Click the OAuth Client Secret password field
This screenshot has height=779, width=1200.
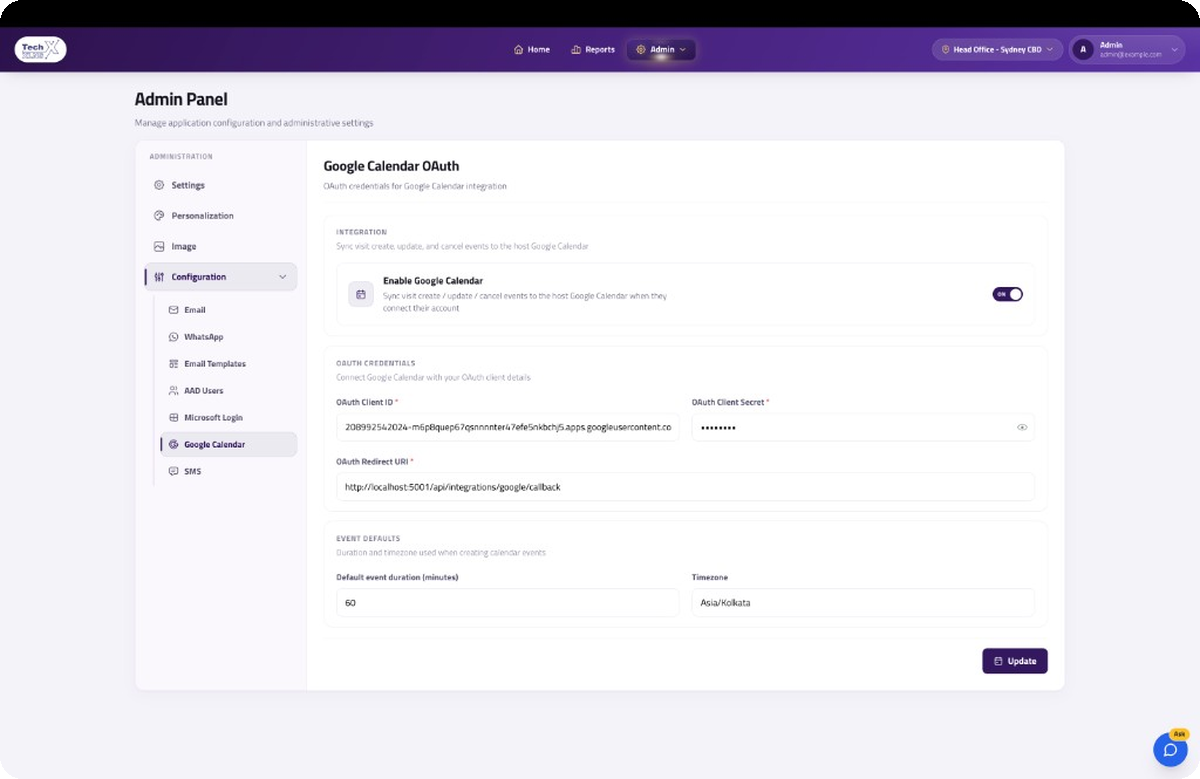(x=863, y=428)
